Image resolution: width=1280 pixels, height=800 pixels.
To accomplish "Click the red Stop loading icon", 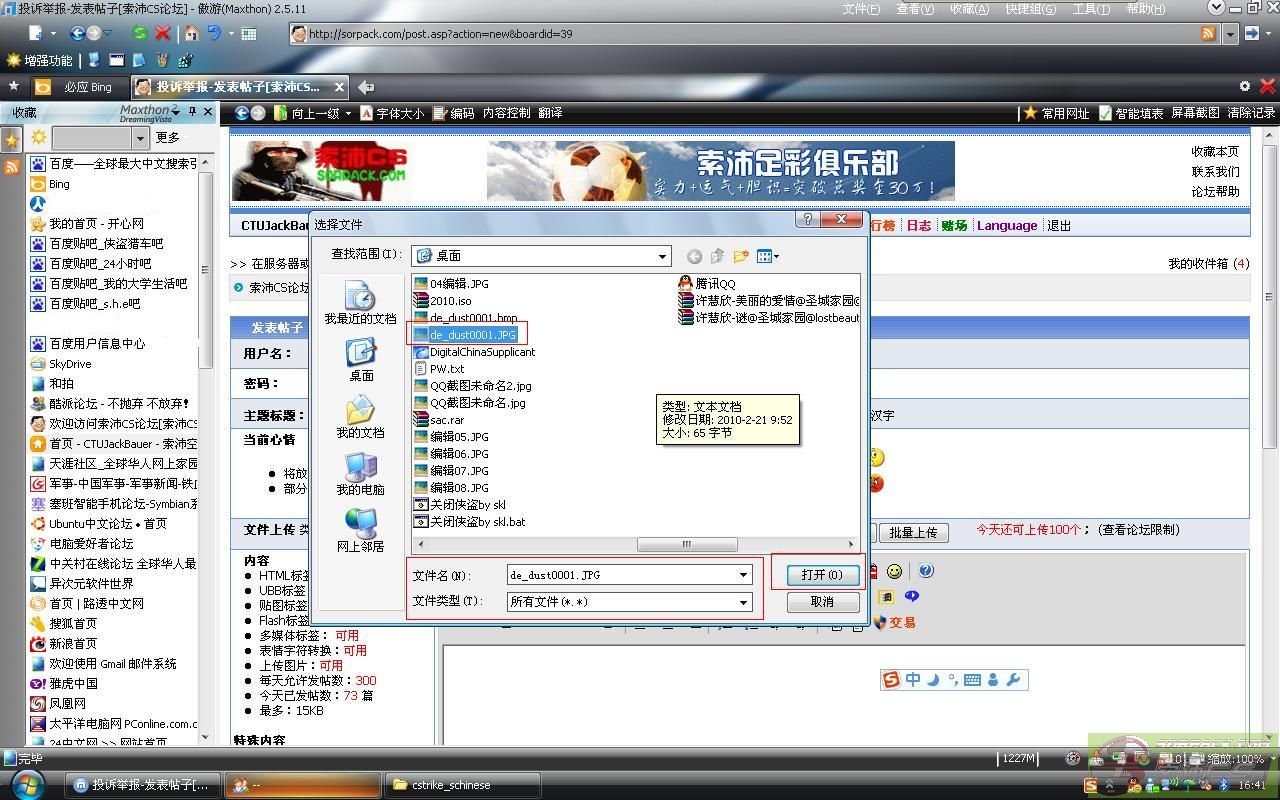I will pos(163,33).
